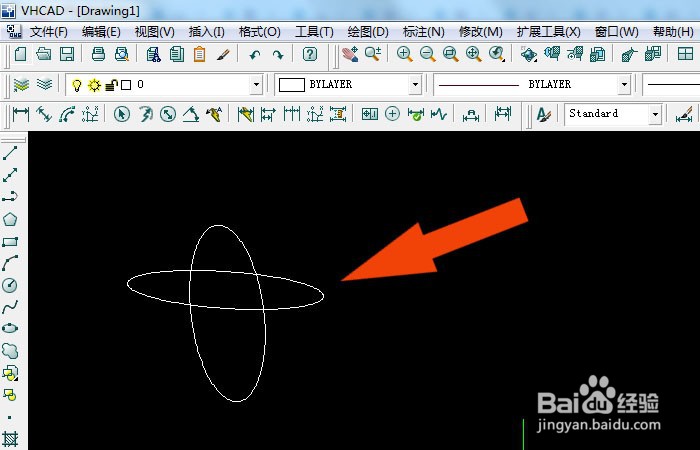This screenshot has height=450, width=700.
Task: Select the Revision Cloud tool
Action: click(10, 350)
